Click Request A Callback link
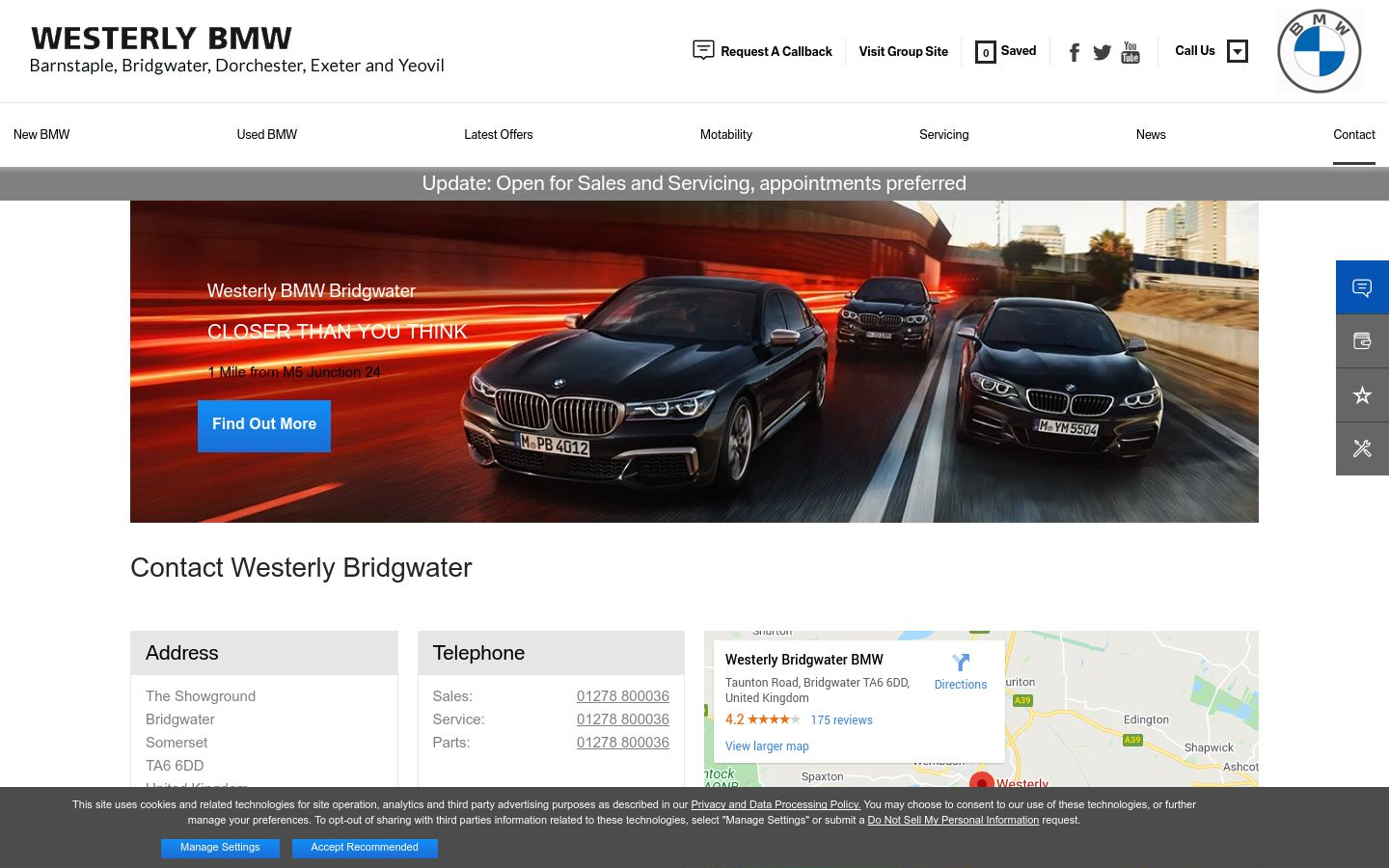Image resolution: width=1389 pixels, height=868 pixels. 776,51
